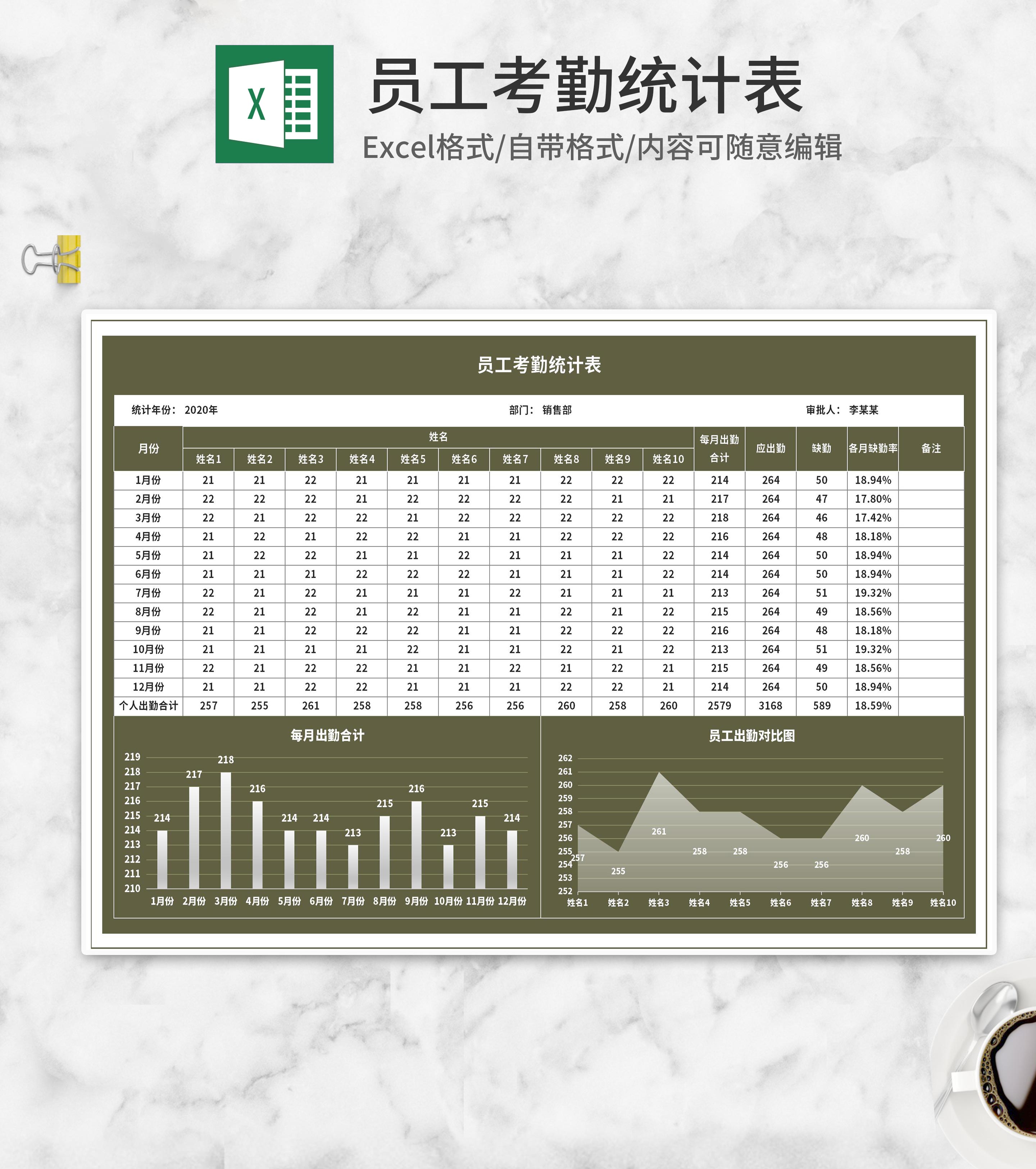Select the 姓名5 column header
Screen dimensions: 1036x1169
tap(413, 459)
